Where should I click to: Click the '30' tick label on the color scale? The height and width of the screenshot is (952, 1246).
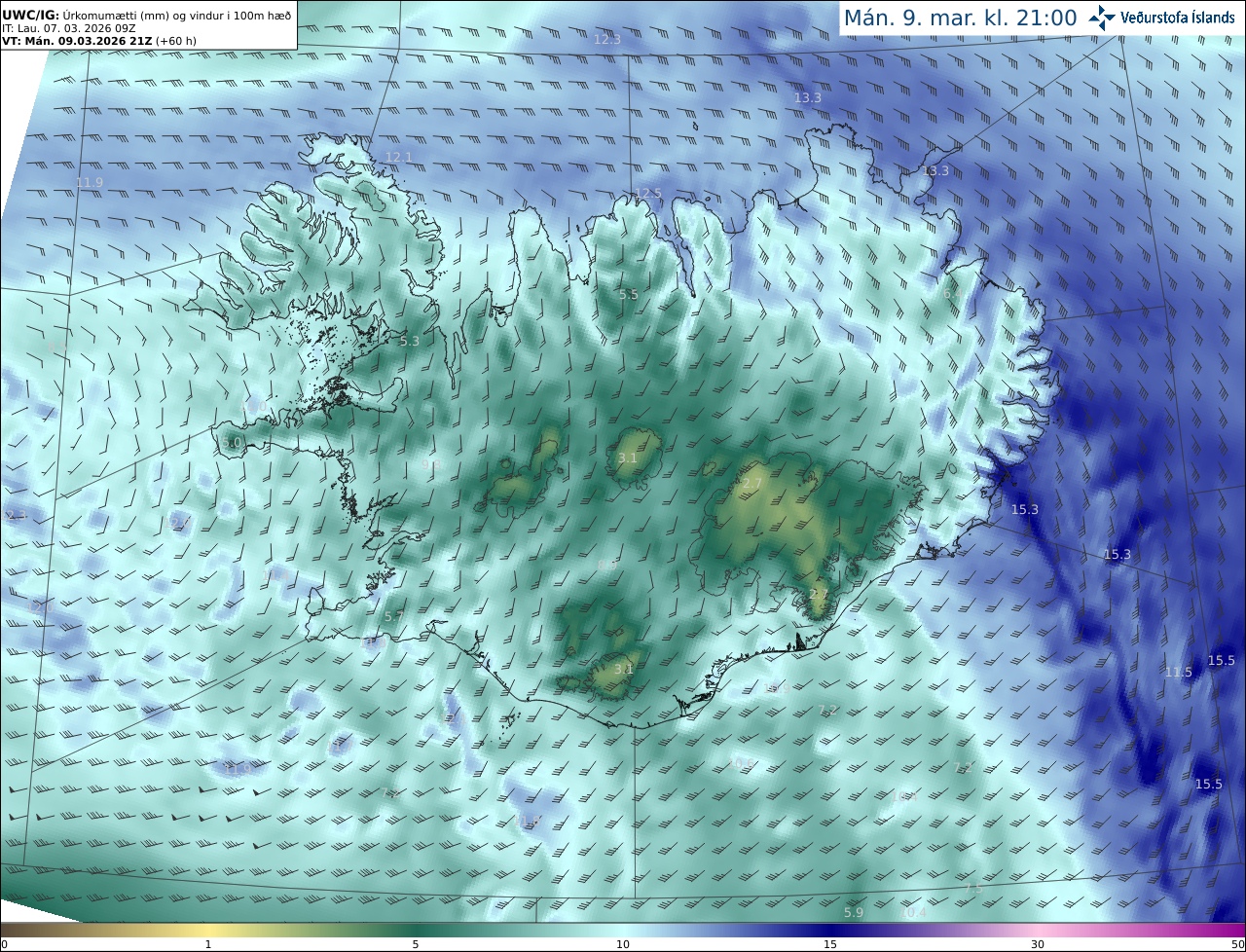click(x=1038, y=944)
